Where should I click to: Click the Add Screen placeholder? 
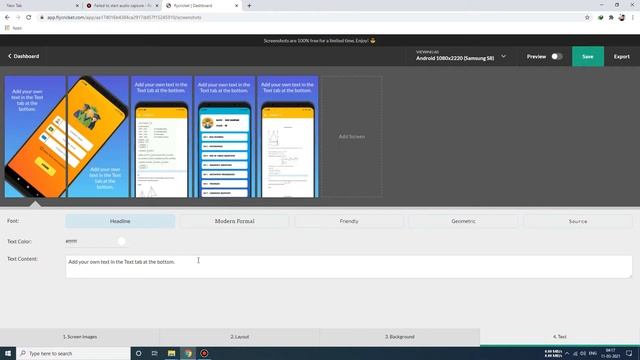pyautogui.click(x=352, y=136)
